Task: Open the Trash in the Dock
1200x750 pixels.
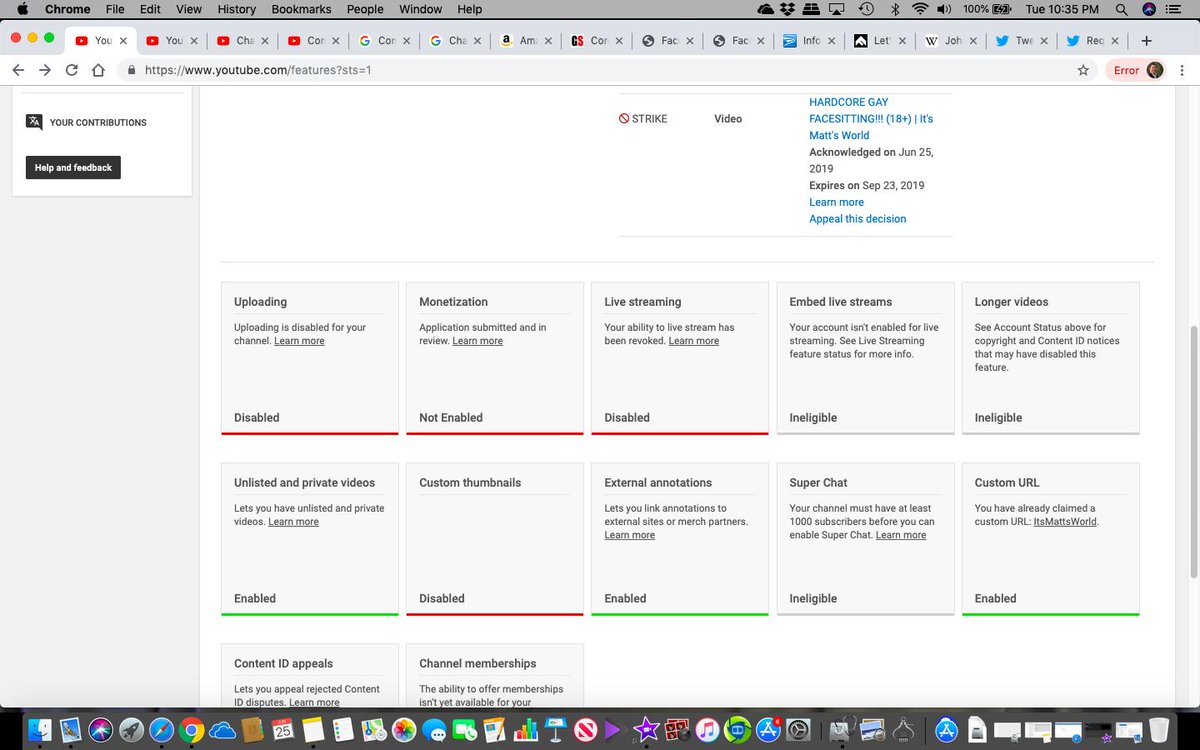Action: click(1159, 730)
